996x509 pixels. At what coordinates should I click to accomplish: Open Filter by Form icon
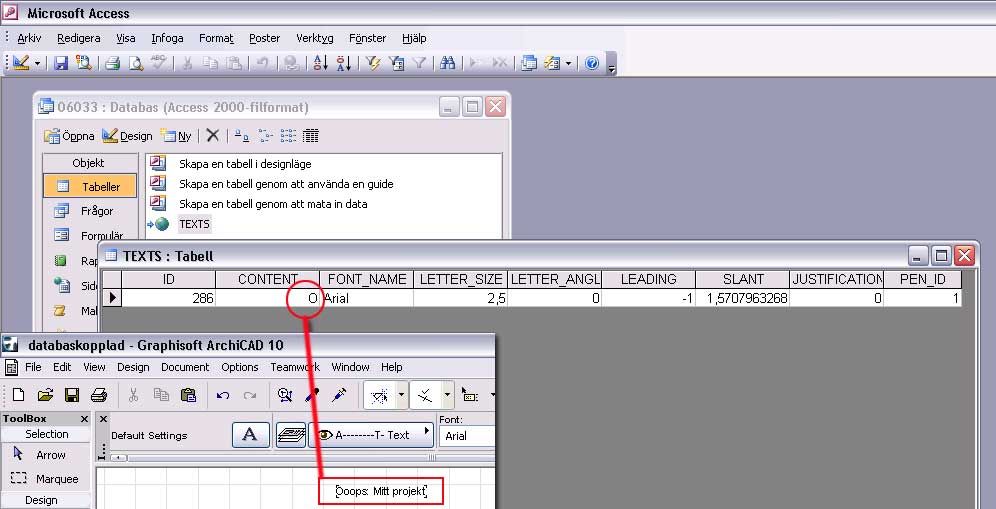(396, 63)
